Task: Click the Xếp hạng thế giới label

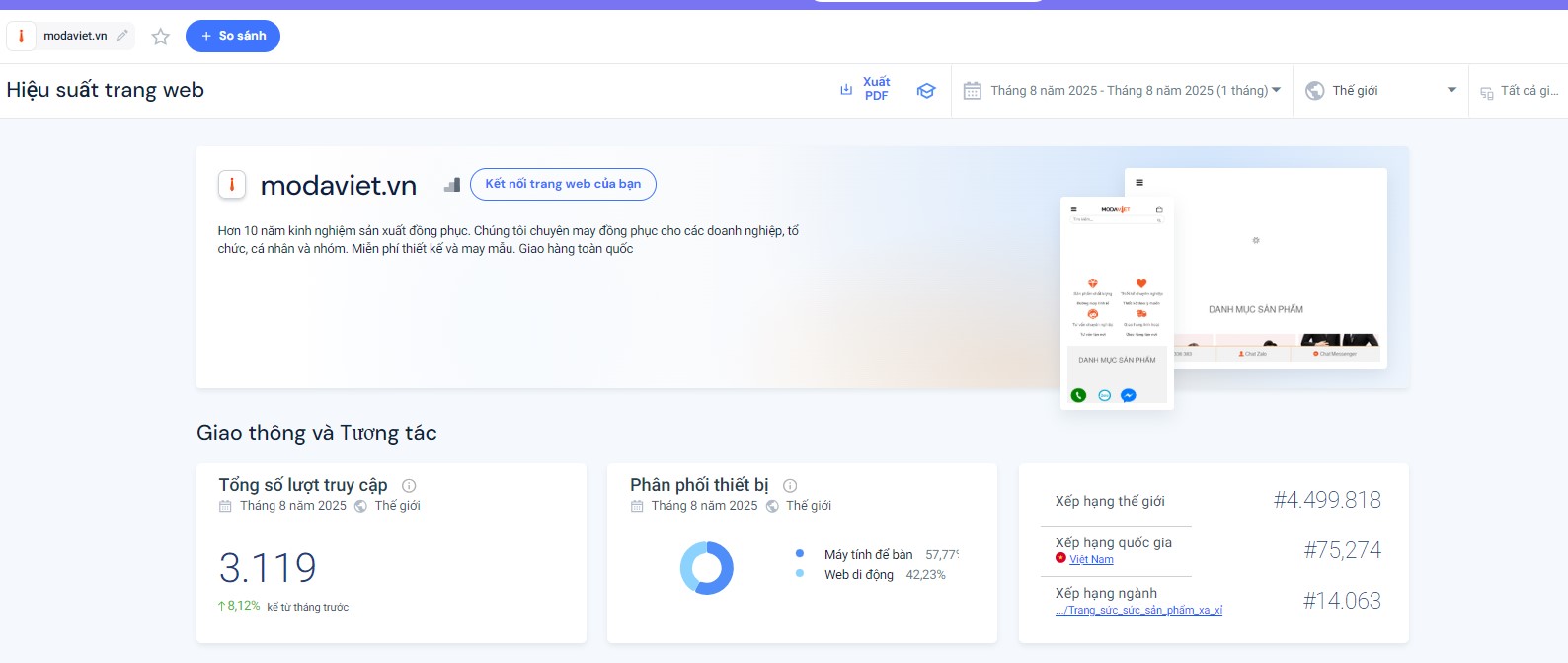Action: (1110, 501)
